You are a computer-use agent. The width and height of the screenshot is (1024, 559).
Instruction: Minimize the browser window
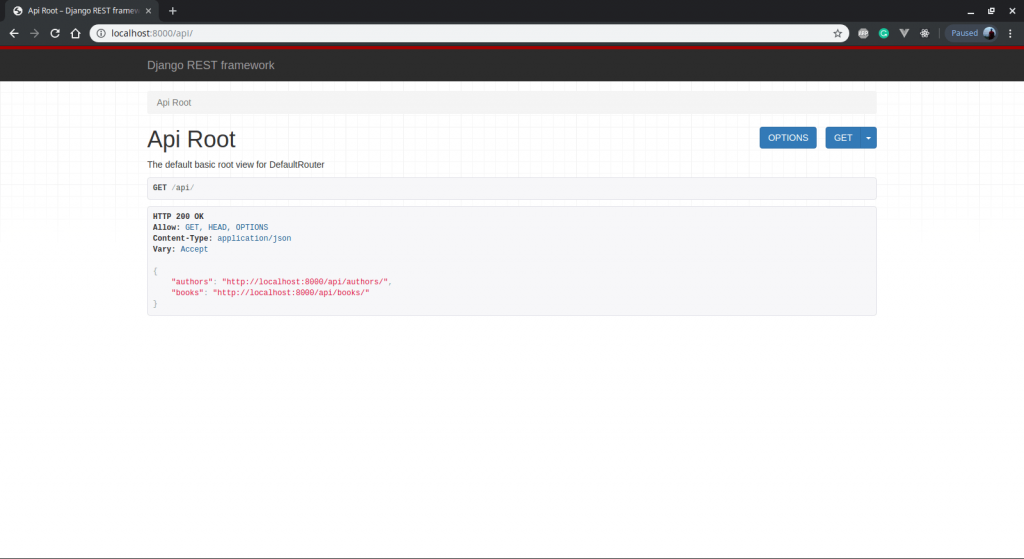coord(970,11)
